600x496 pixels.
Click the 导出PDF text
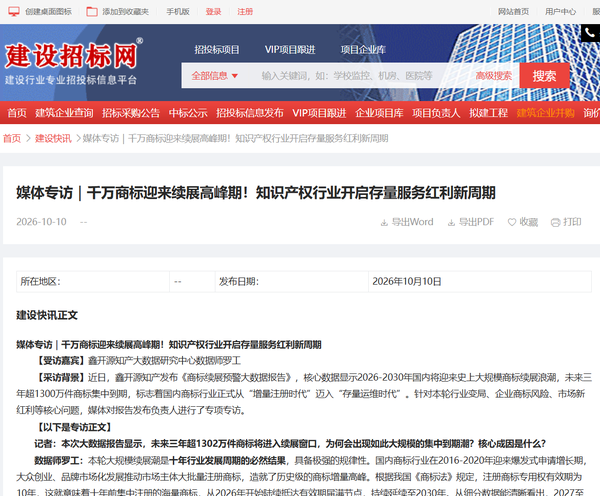pos(476,222)
